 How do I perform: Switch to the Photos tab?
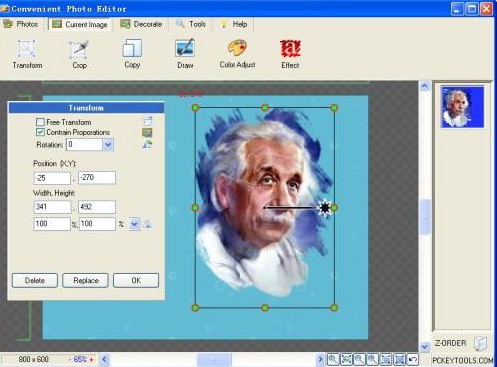(21, 24)
